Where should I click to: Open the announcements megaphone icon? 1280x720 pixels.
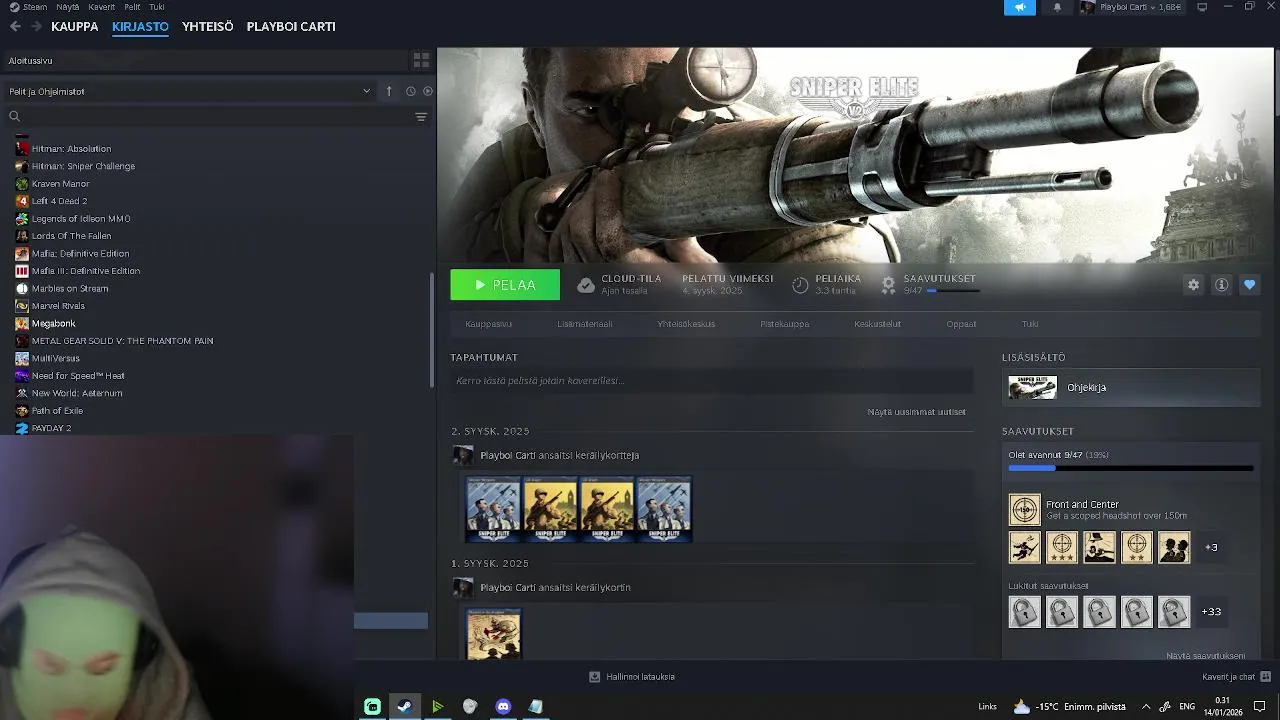click(1020, 7)
